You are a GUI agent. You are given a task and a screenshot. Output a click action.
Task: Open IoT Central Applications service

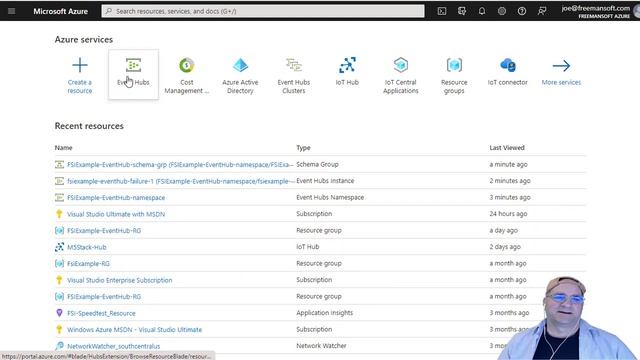pyautogui.click(x=400, y=76)
